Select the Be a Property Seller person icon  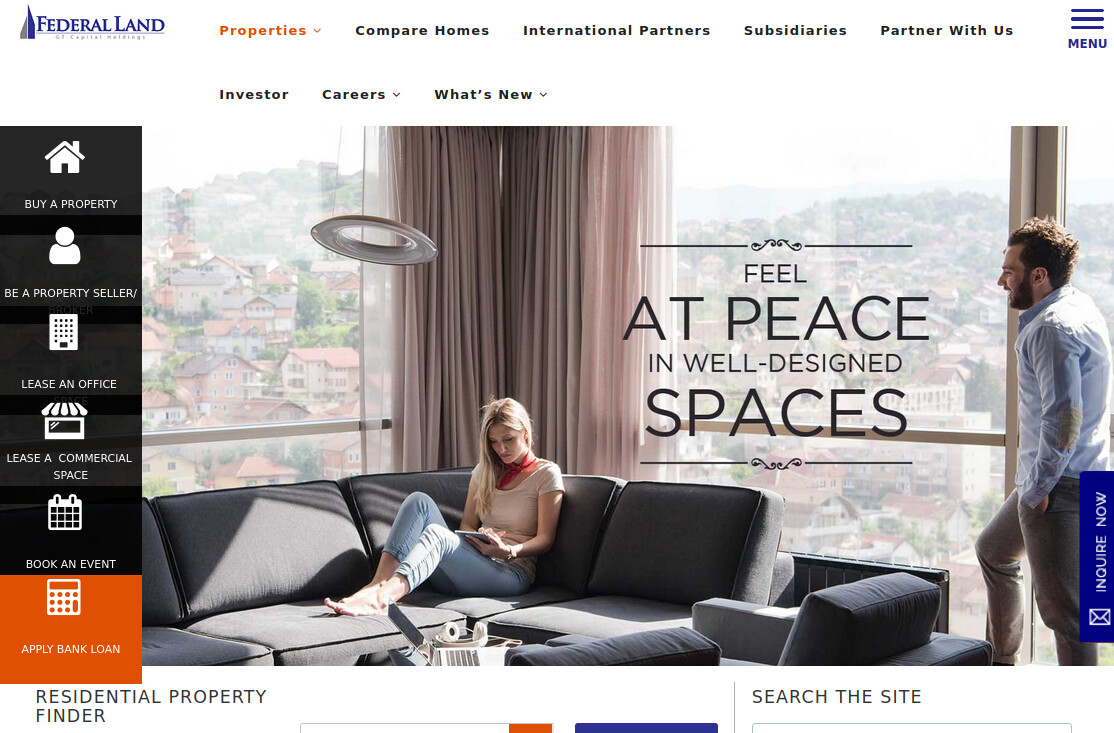pyautogui.click(x=65, y=246)
